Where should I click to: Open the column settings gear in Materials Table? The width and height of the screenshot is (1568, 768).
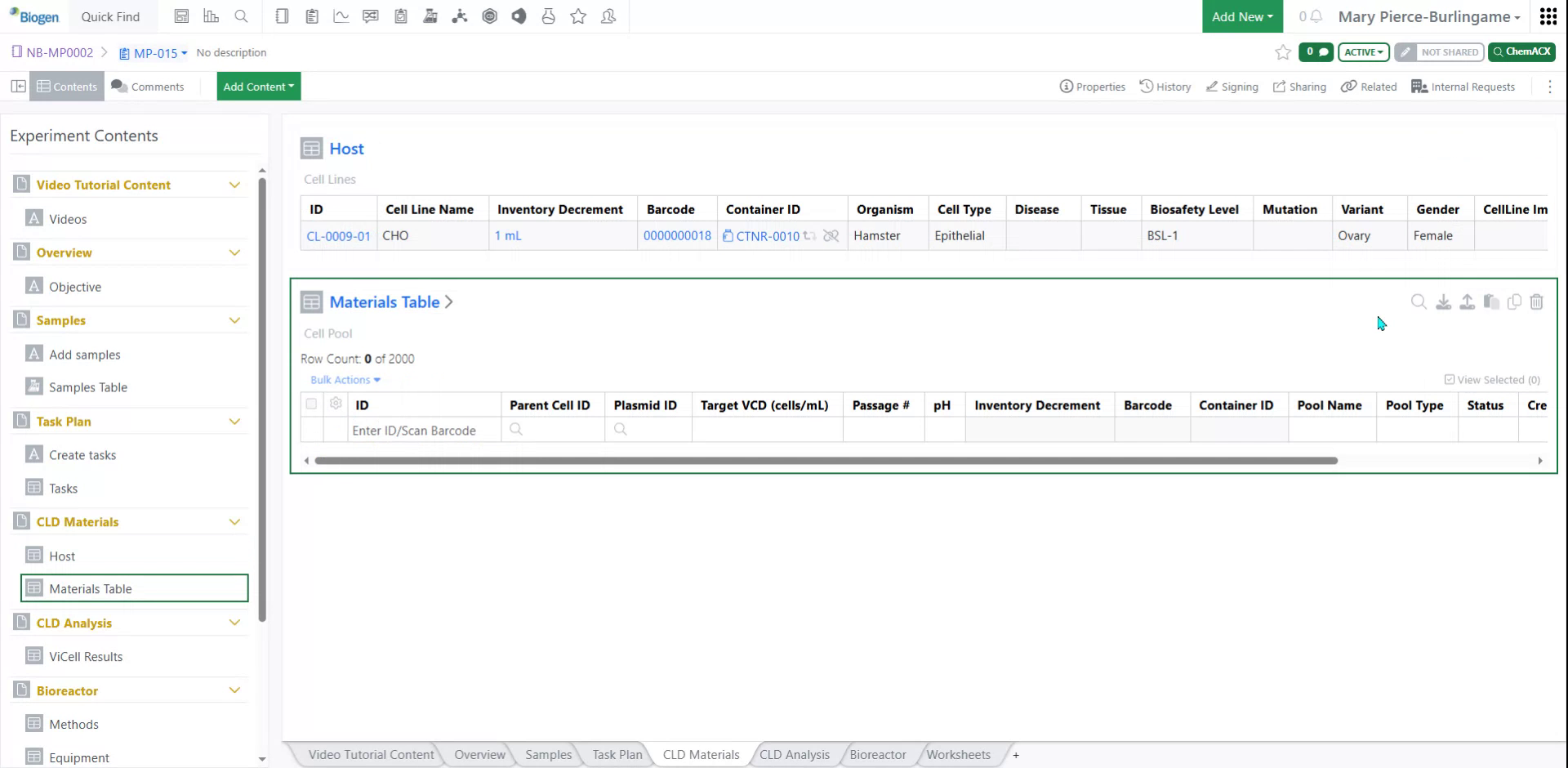point(336,404)
